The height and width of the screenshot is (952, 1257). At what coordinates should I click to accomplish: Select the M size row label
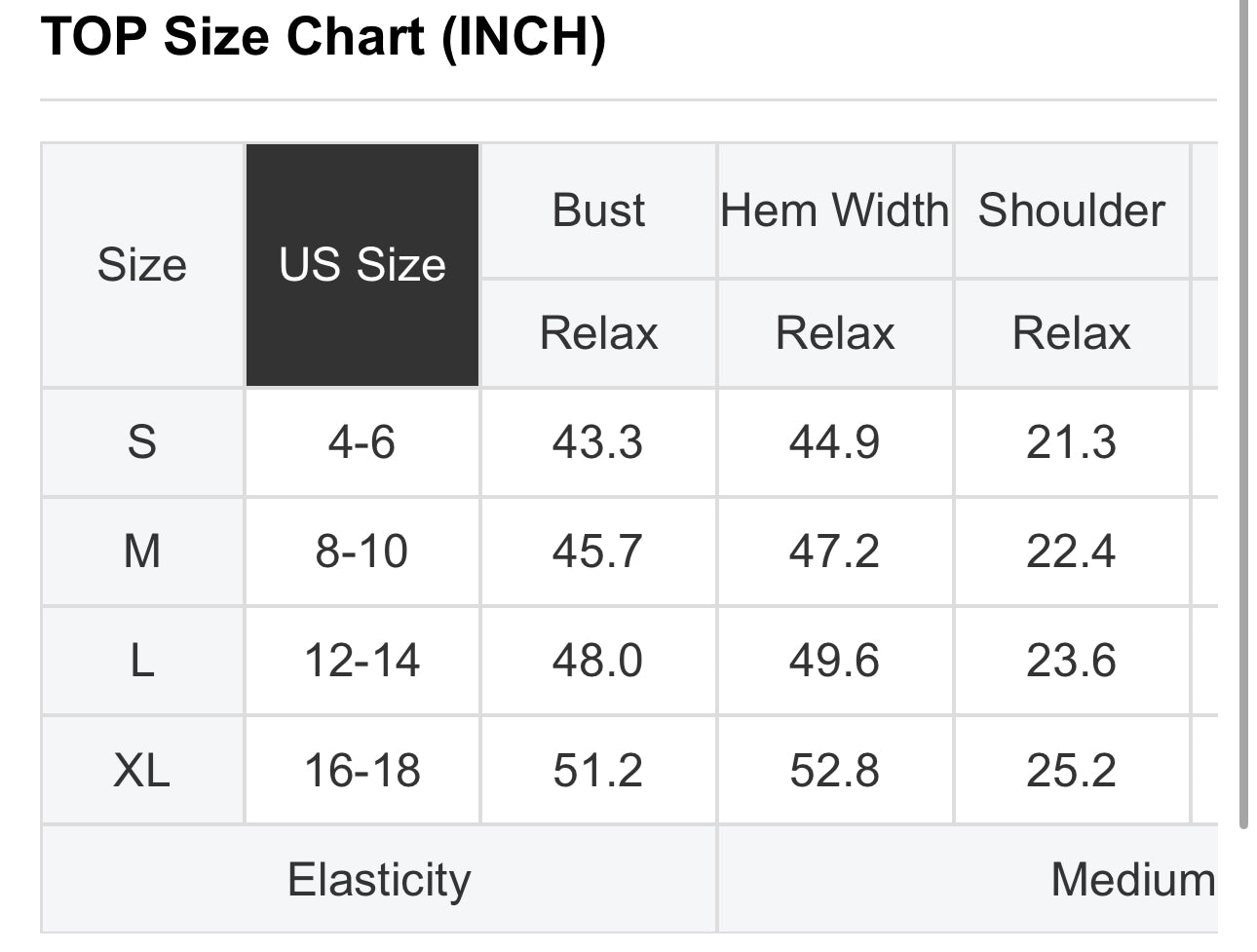142,552
